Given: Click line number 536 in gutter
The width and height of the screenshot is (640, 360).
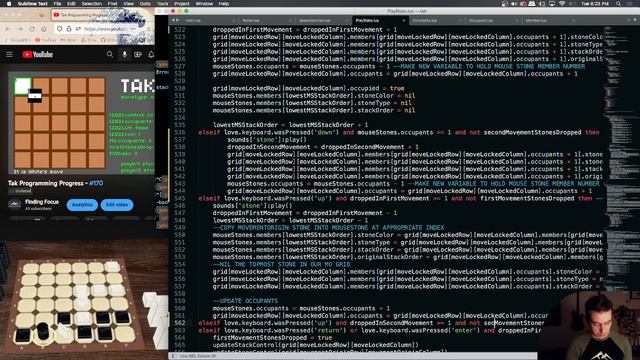Looking at the screenshot, I should 180,132.
